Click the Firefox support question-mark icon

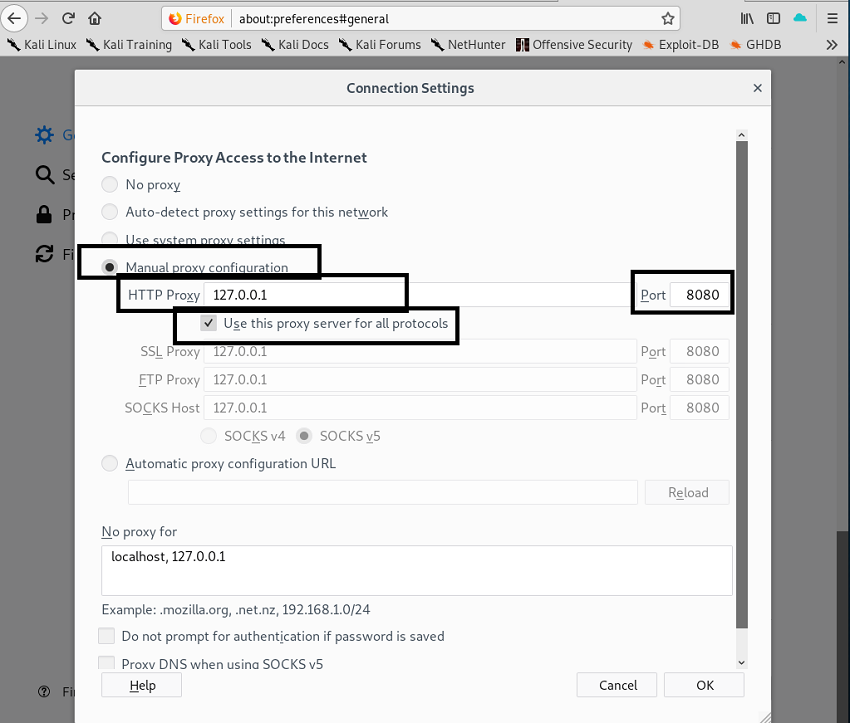coord(44,692)
